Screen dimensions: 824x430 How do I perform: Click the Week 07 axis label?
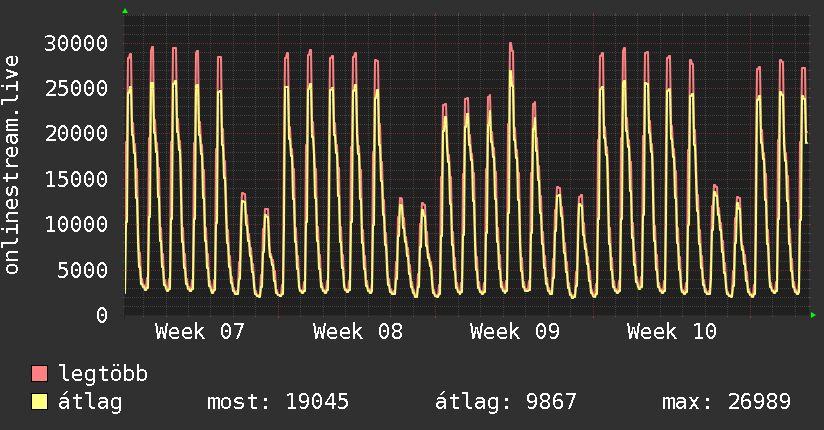[200, 332]
